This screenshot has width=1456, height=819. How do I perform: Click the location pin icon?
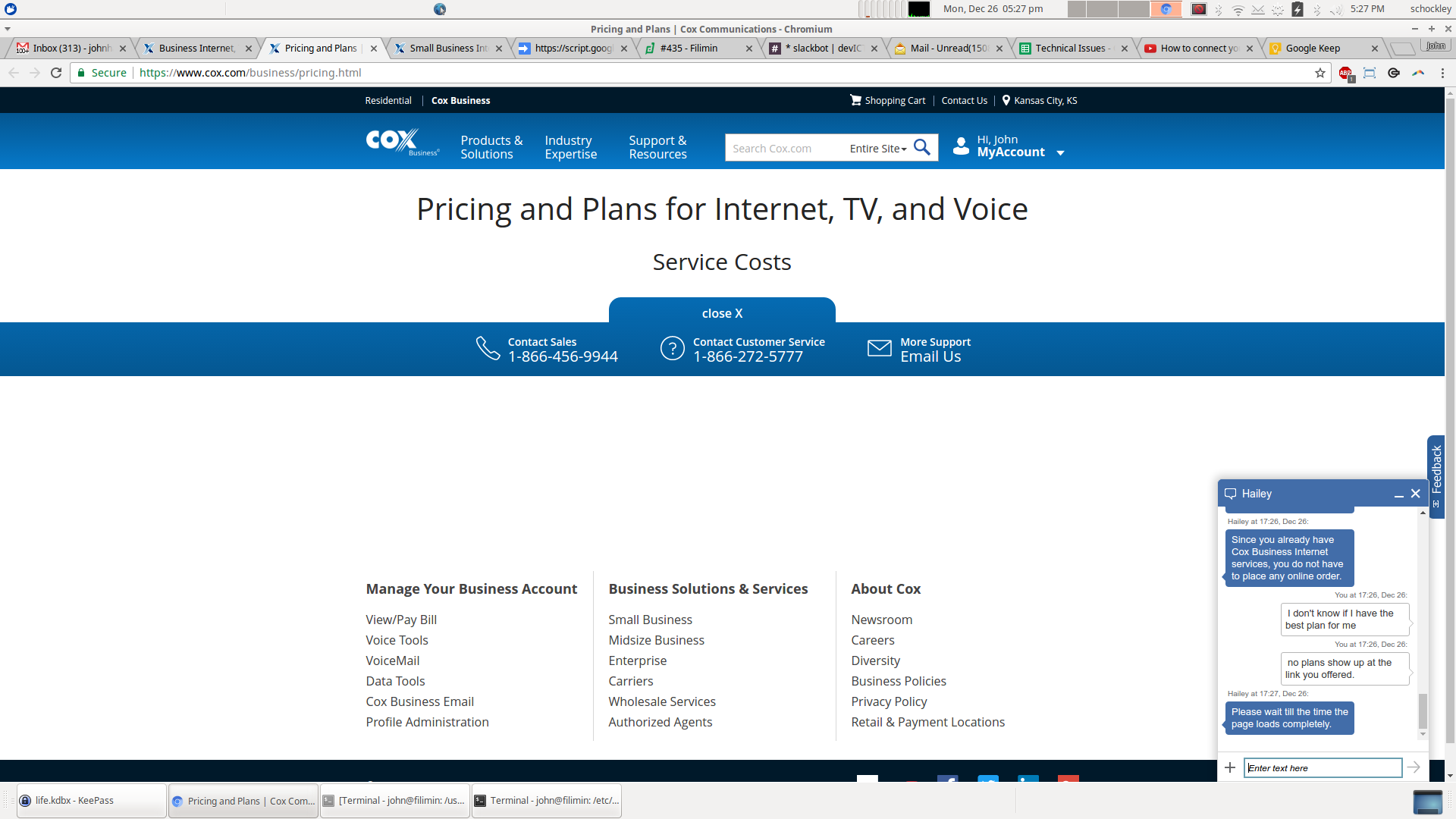[1006, 100]
